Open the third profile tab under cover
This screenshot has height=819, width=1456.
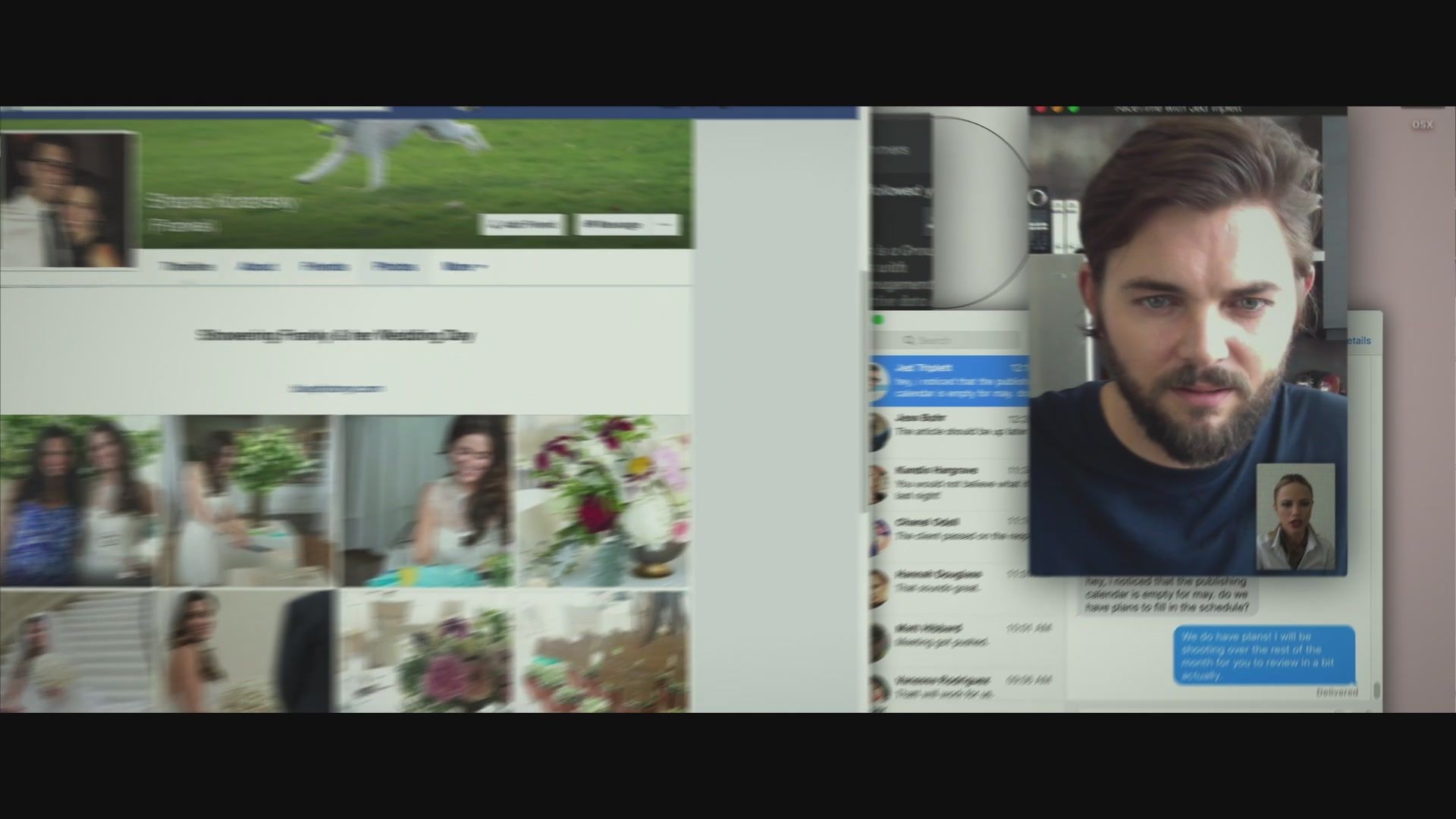click(325, 267)
